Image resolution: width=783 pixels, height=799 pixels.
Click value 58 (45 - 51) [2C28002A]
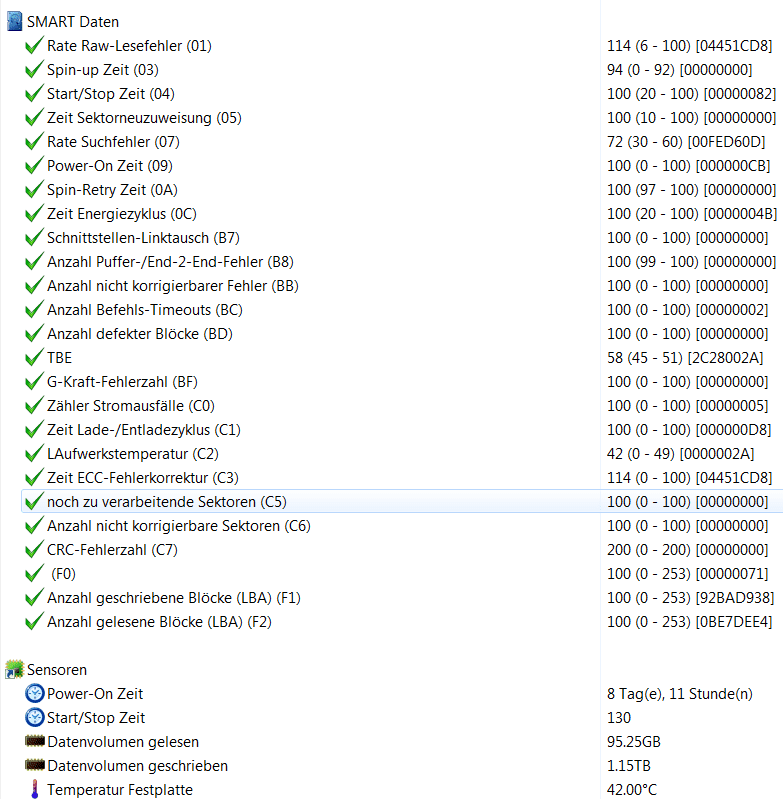[685, 357]
